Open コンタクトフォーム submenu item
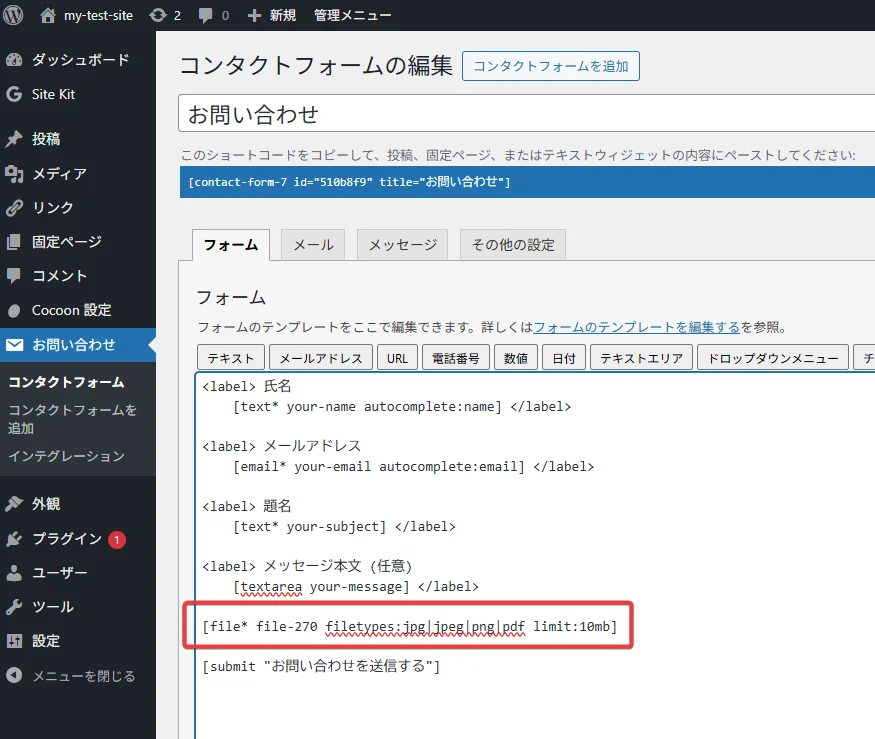The width and height of the screenshot is (875, 739). [66, 382]
